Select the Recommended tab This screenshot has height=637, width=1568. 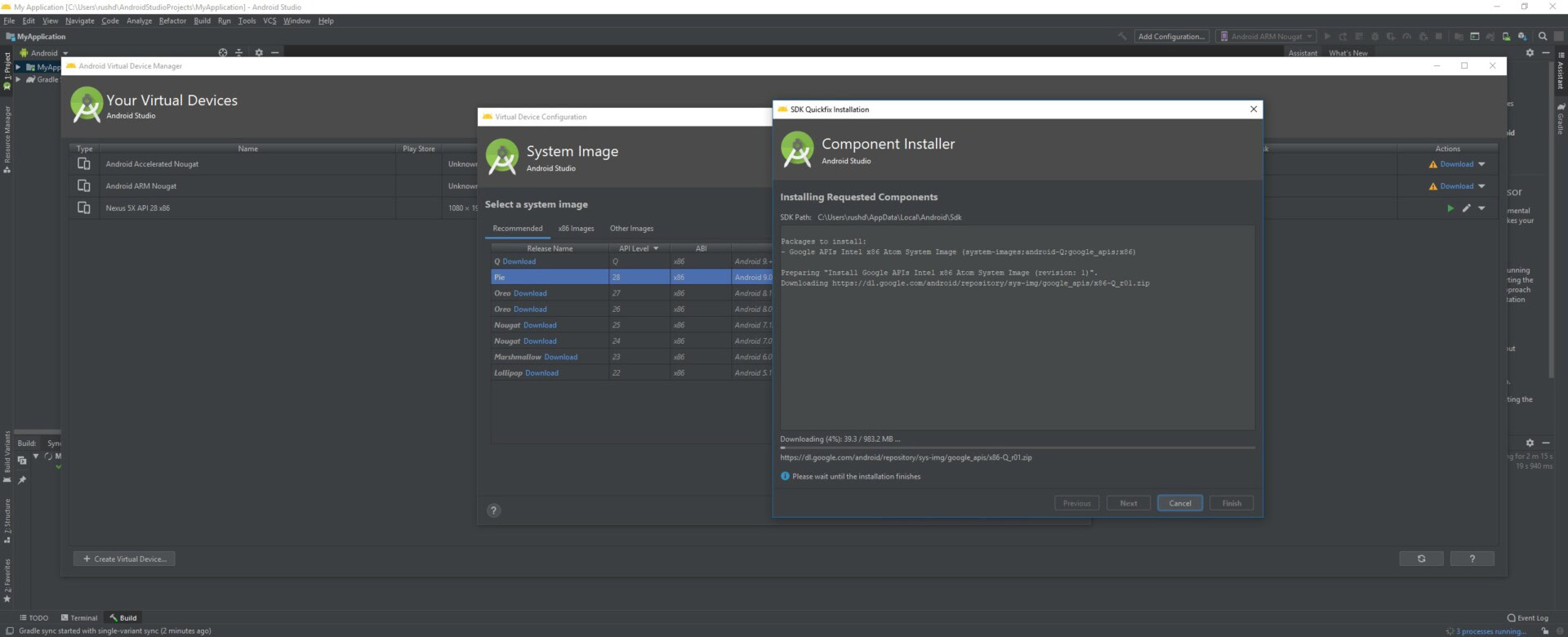(517, 229)
